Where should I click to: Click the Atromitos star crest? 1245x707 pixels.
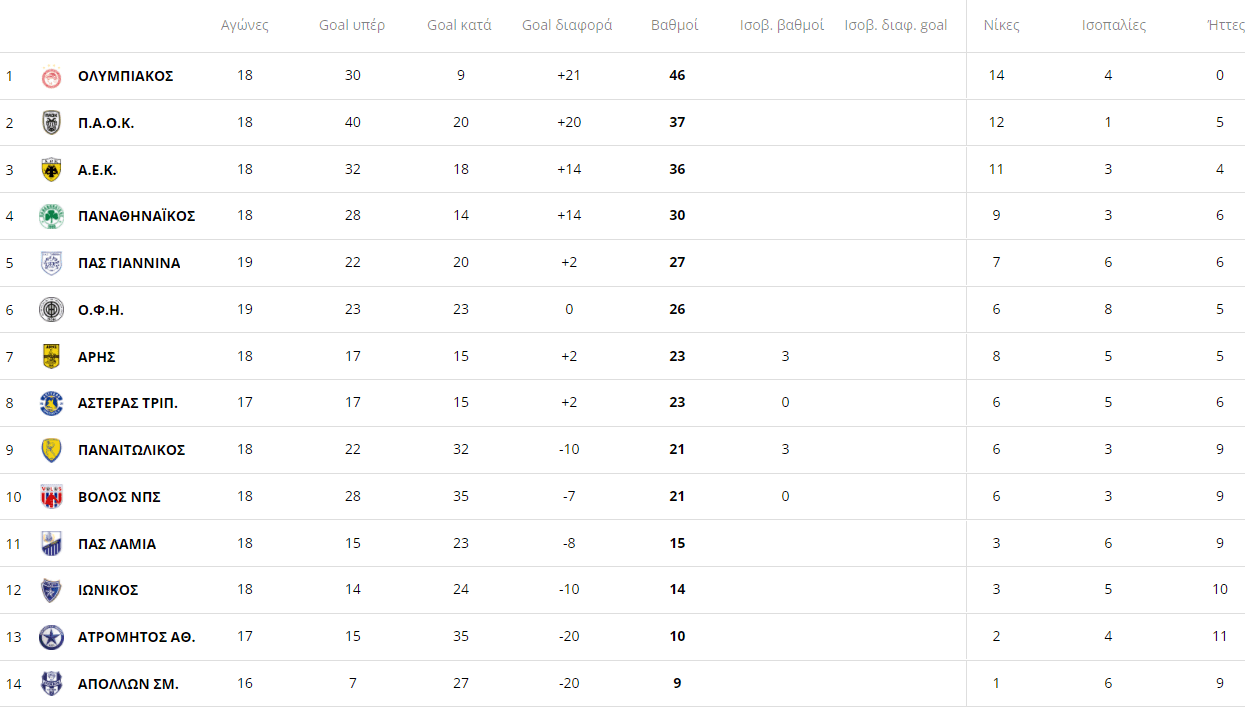click(x=51, y=637)
